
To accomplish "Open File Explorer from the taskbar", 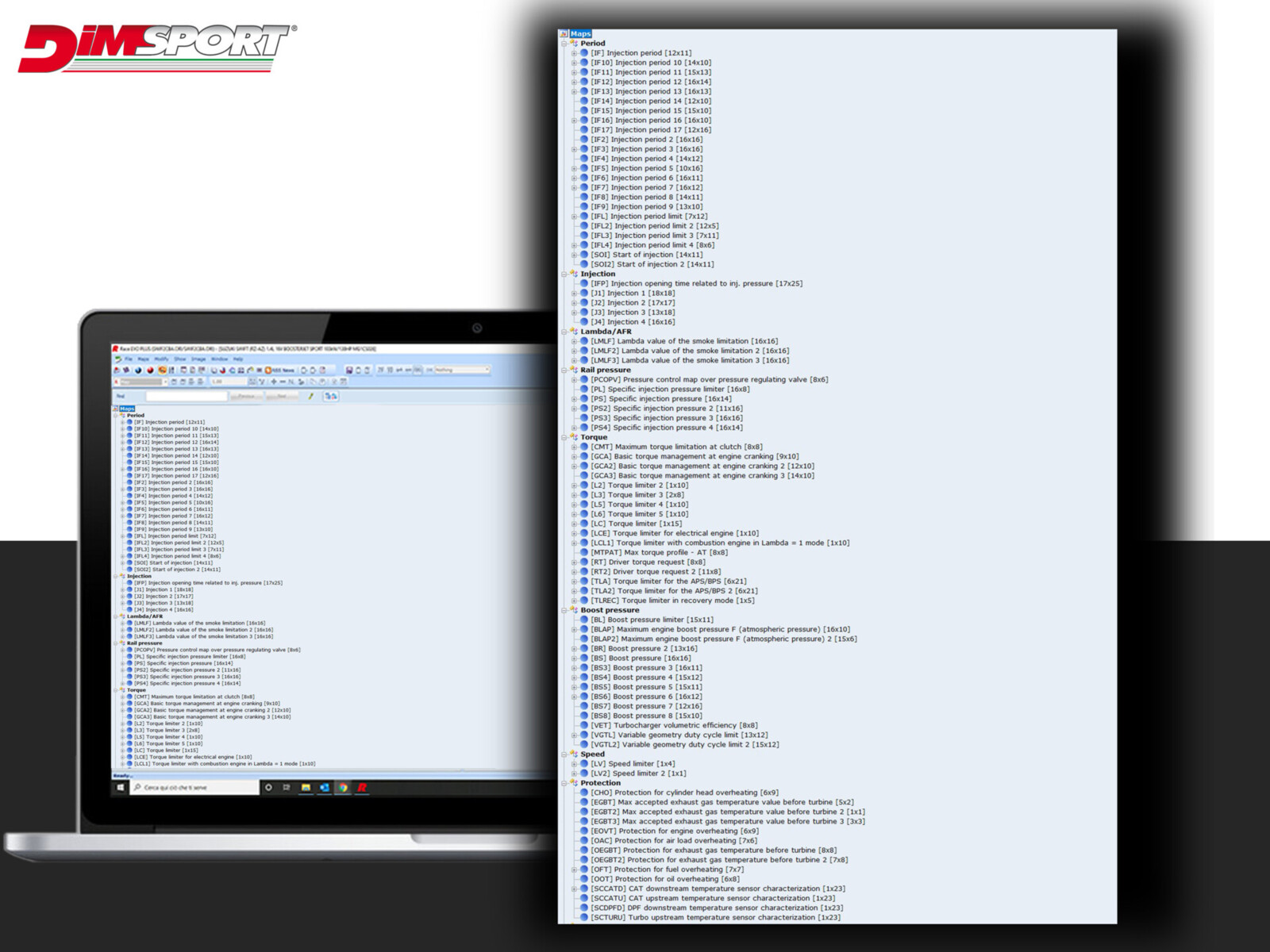I will tap(306, 788).
